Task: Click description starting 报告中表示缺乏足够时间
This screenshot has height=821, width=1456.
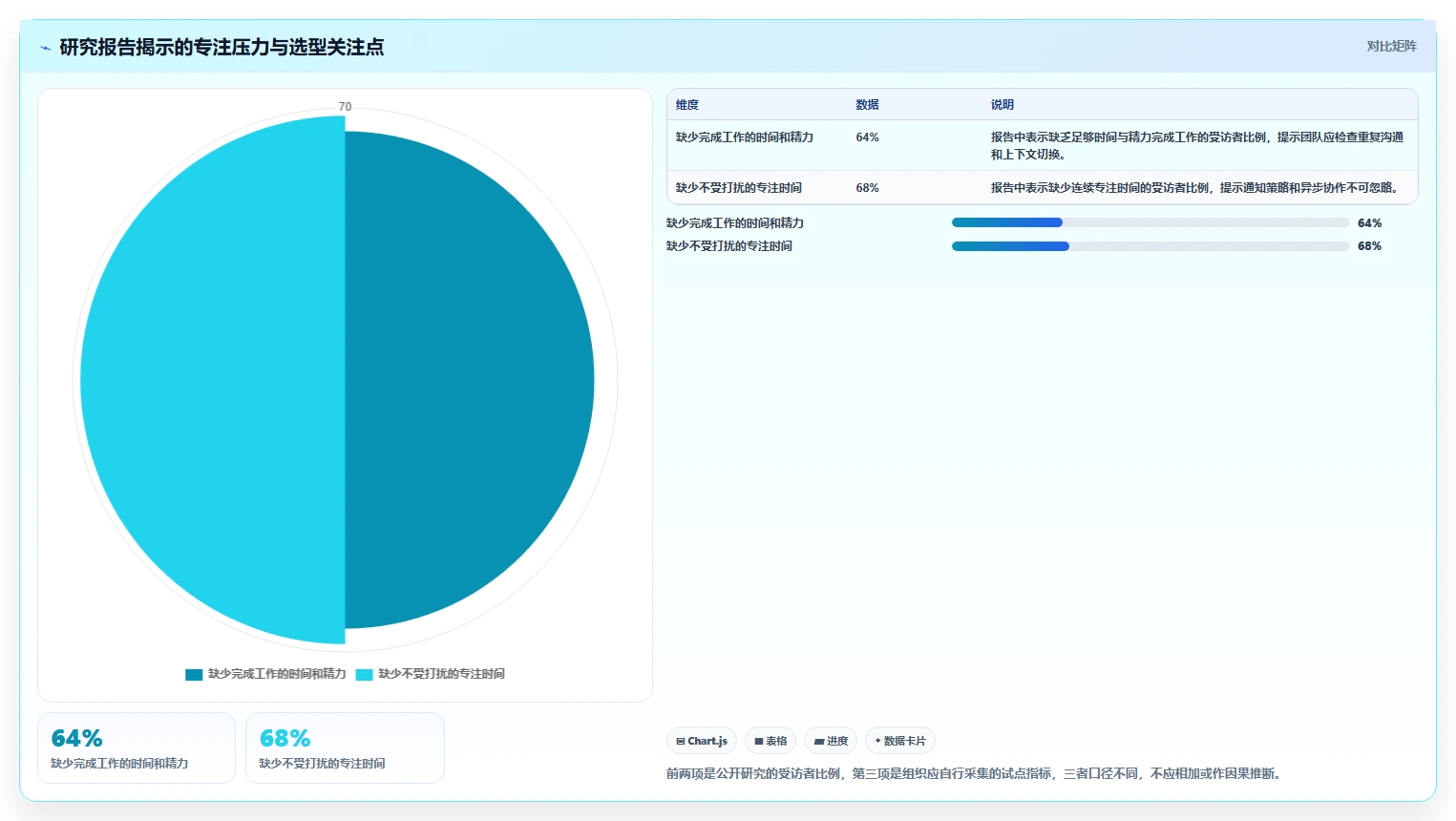Action: (1197, 145)
